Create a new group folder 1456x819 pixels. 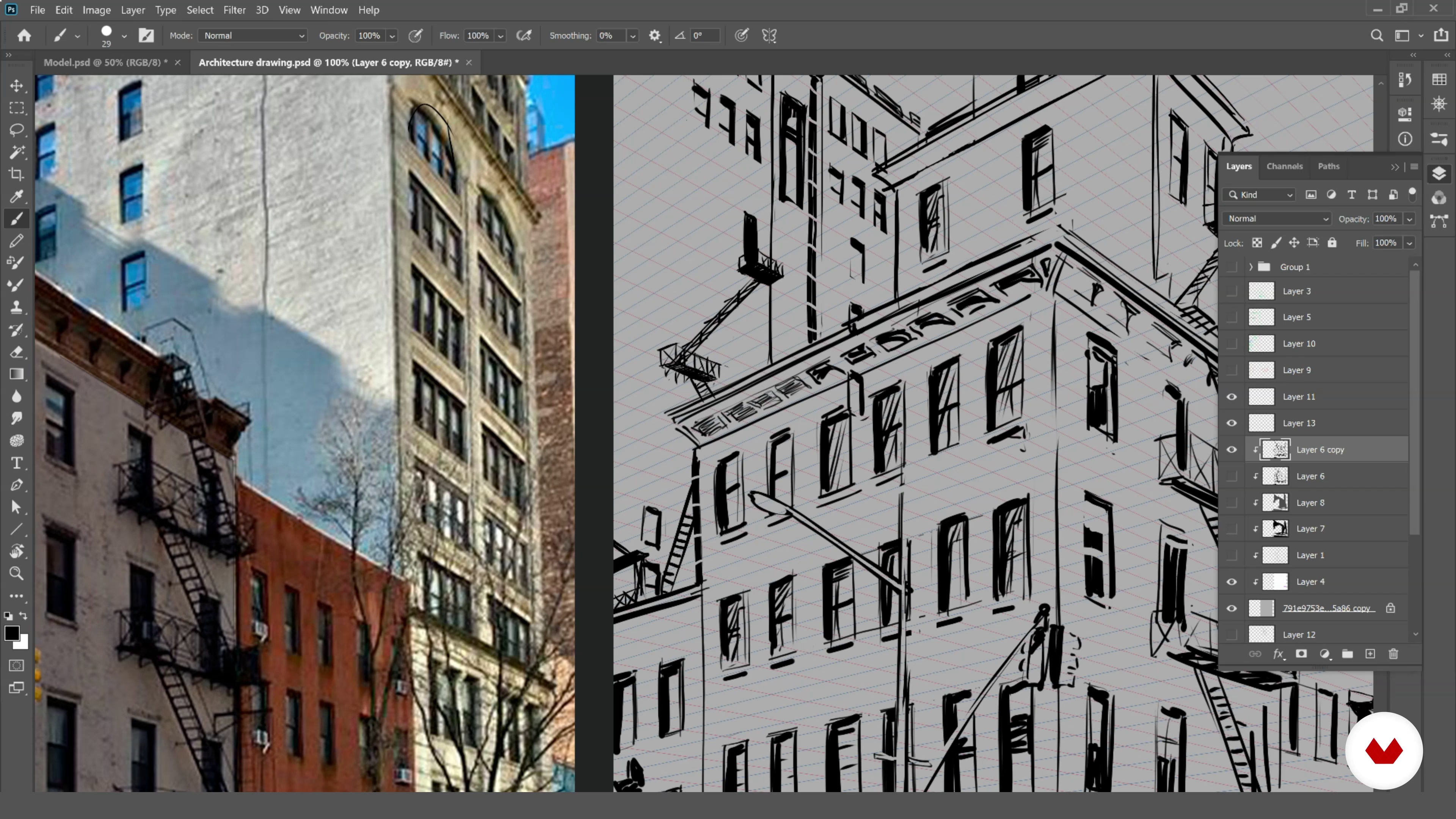coord(1348,654)
